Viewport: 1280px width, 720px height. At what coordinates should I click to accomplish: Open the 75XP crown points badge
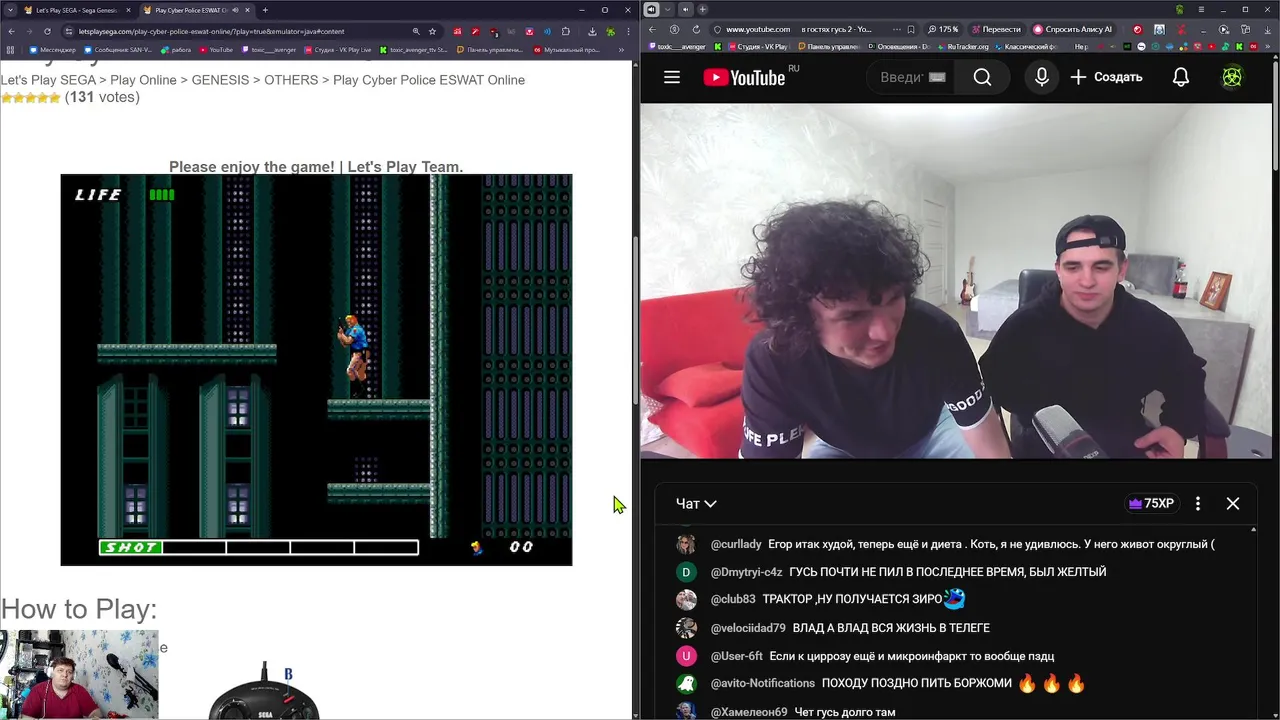pos(1151,504)
